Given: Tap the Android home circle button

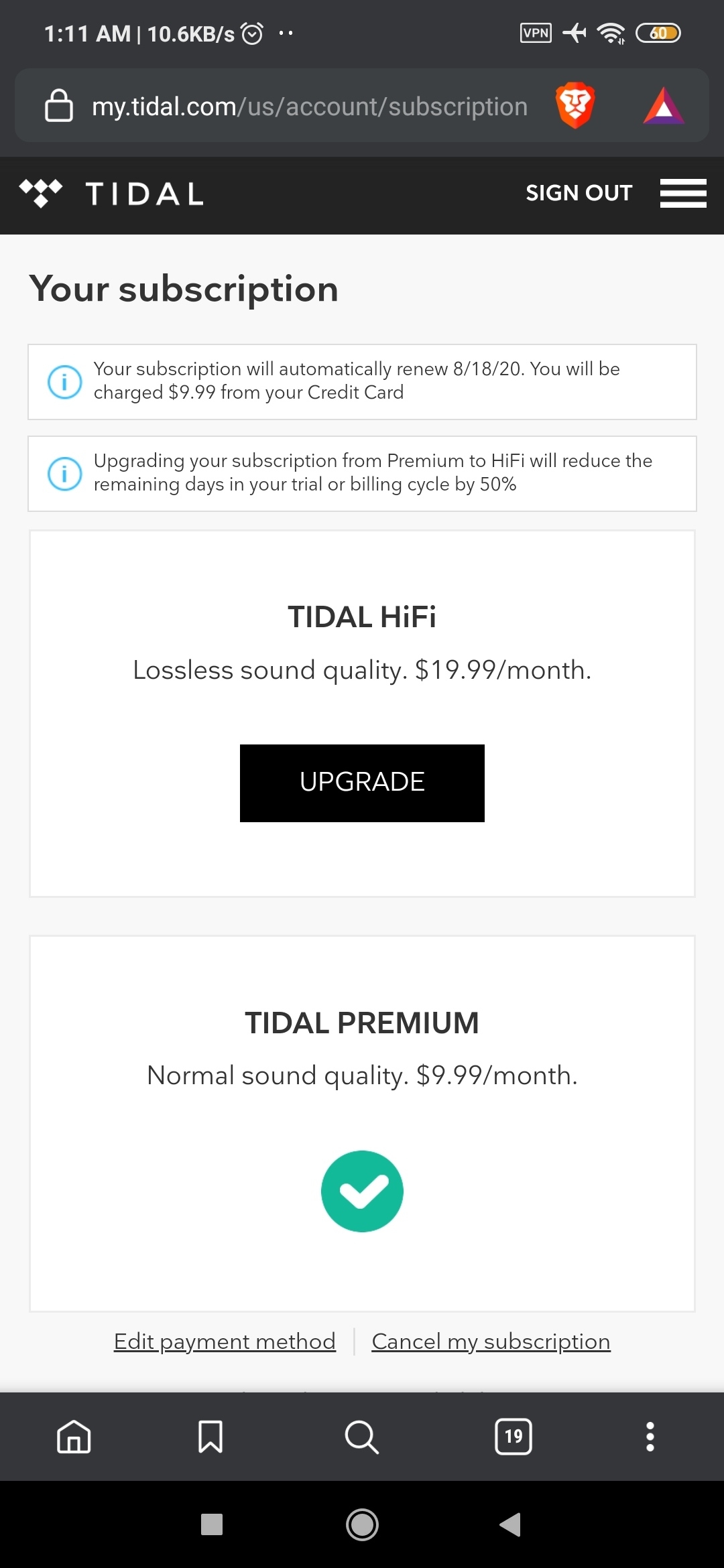Looking at the screenshot, I should coord(362,1524).
